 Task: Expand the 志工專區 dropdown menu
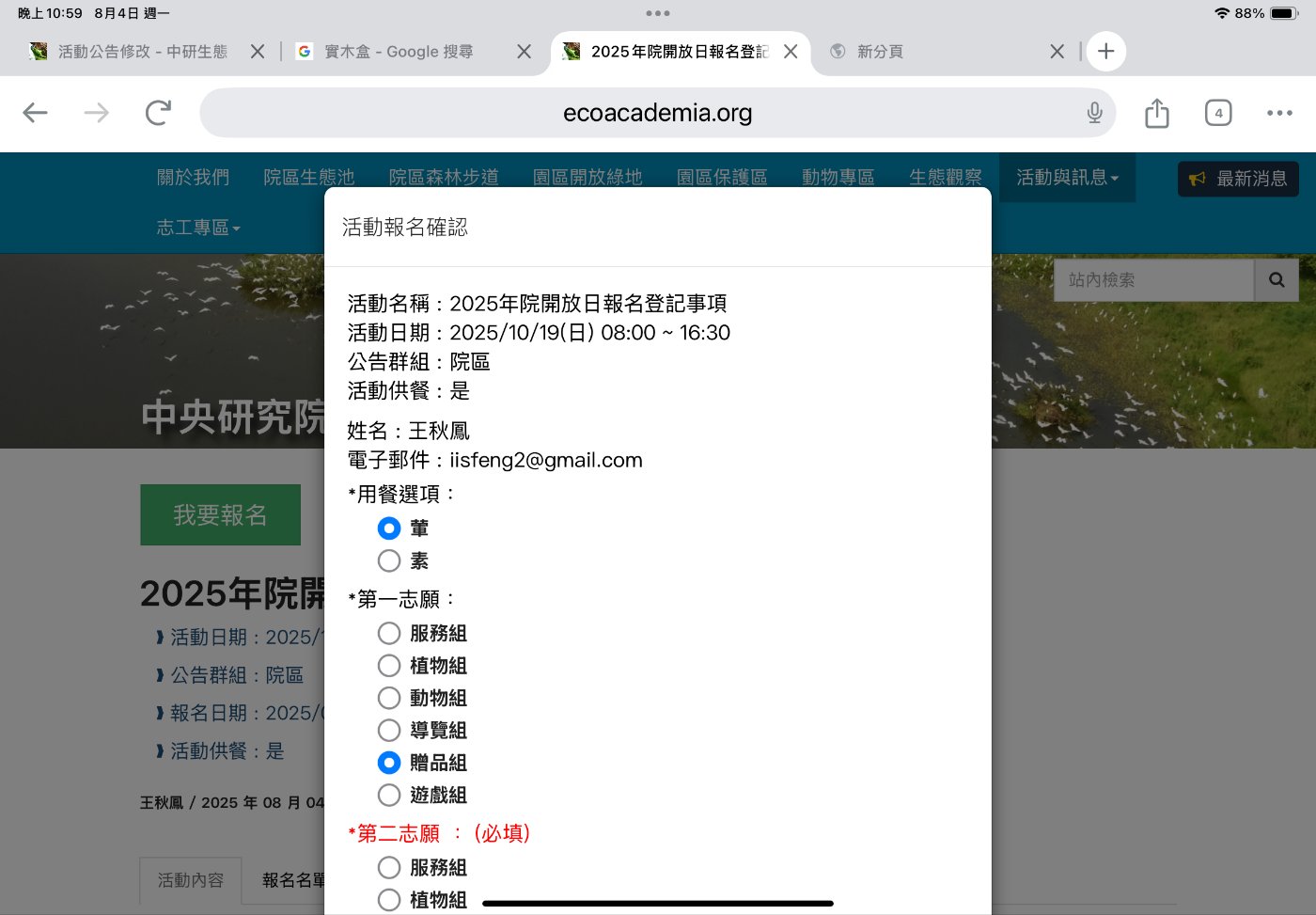[x=198, y=228]
